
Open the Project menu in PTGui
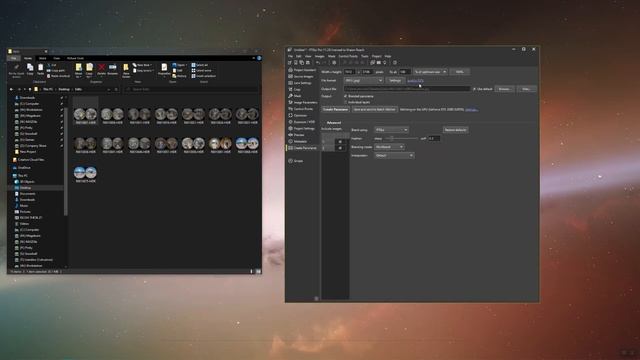pyautogui.click(x=376, y=56)
